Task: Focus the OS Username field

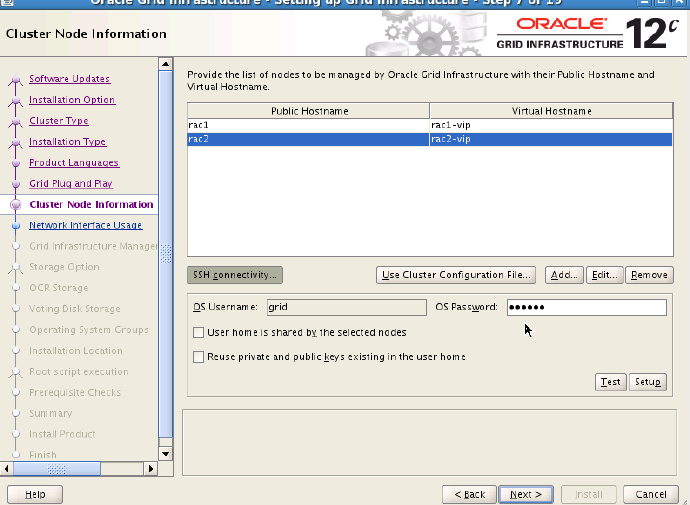Action: coord(347,307)
